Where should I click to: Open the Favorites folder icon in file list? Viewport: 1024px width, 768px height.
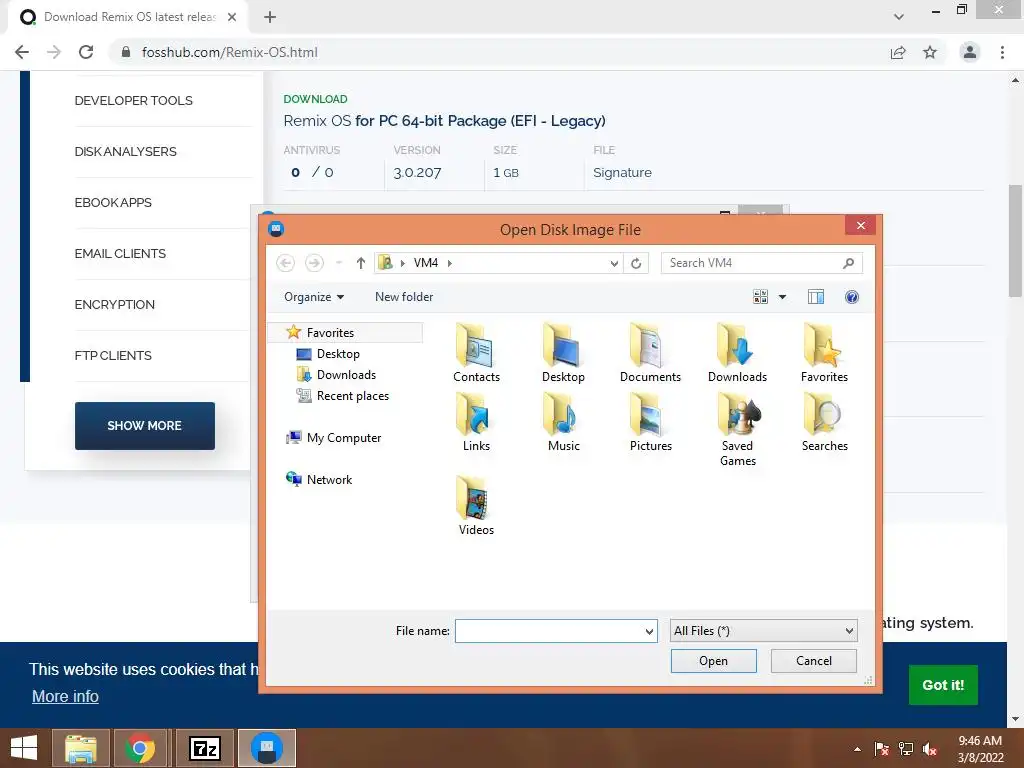824,353
